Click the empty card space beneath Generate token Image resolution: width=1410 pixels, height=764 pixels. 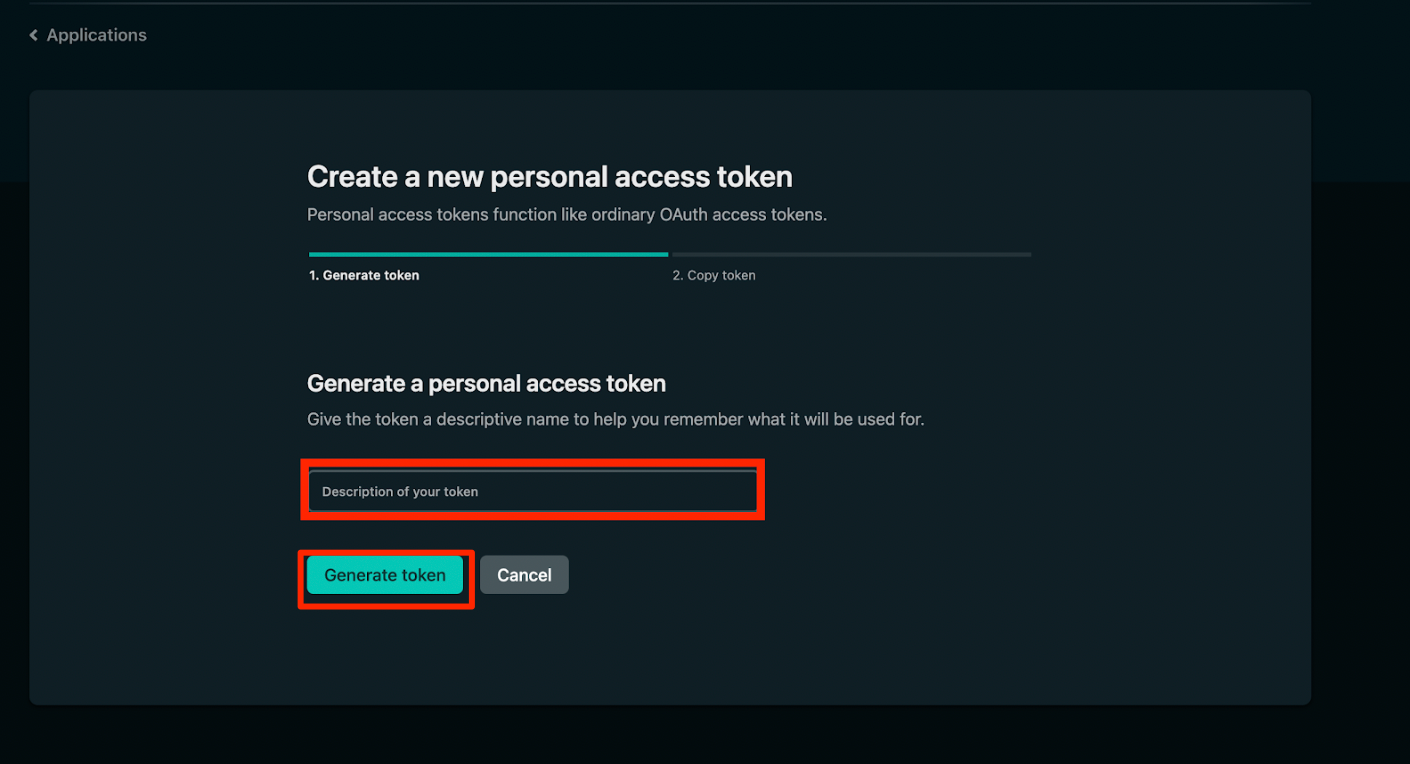tap(385, 650)
